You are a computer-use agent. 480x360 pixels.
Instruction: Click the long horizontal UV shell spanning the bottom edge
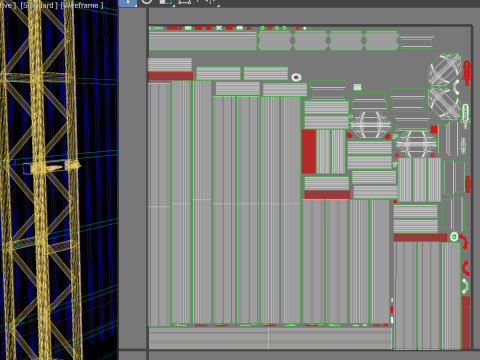point(270,338)
